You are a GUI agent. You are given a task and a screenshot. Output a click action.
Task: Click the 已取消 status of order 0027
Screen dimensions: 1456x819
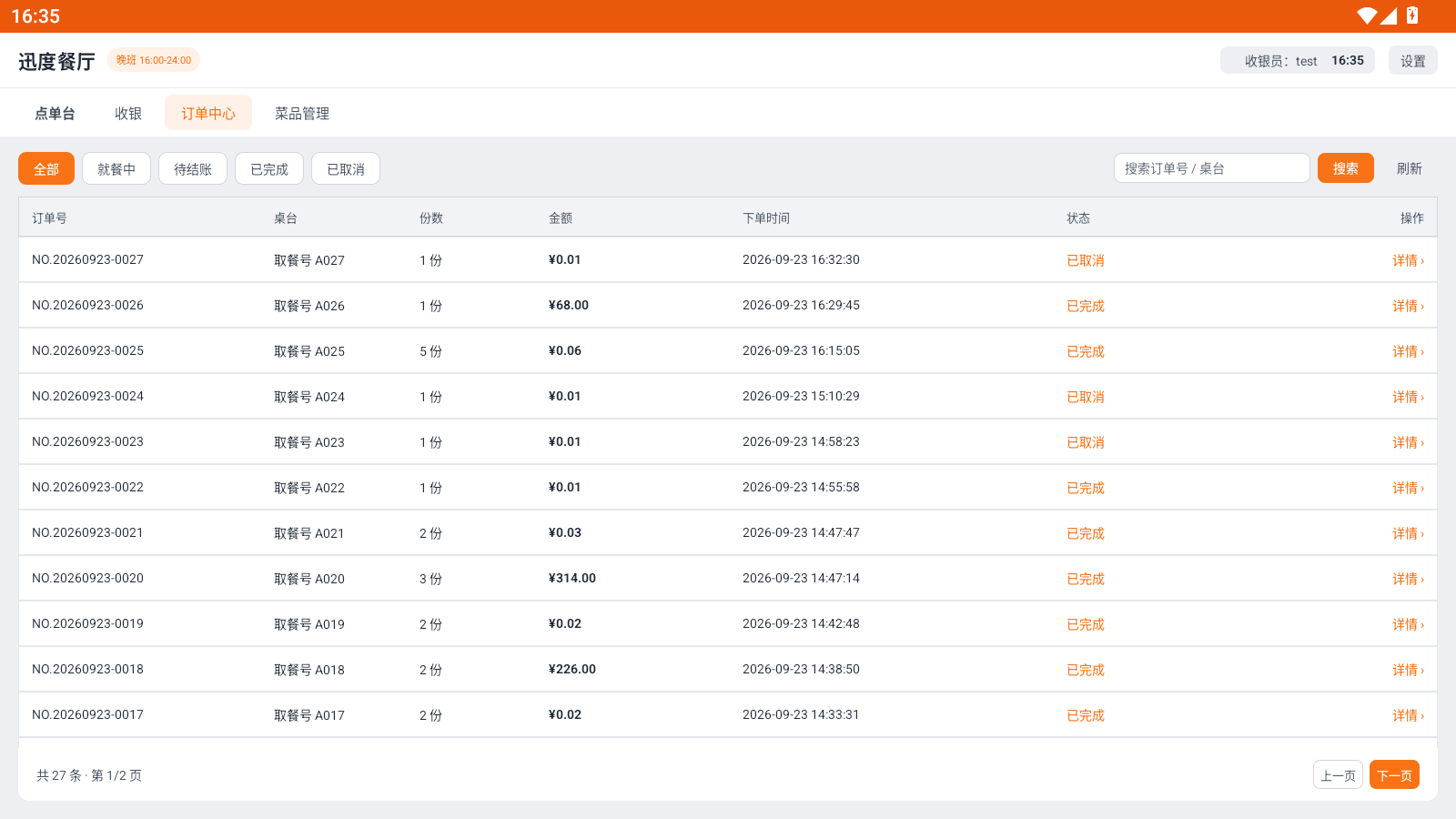(1086, 260)
